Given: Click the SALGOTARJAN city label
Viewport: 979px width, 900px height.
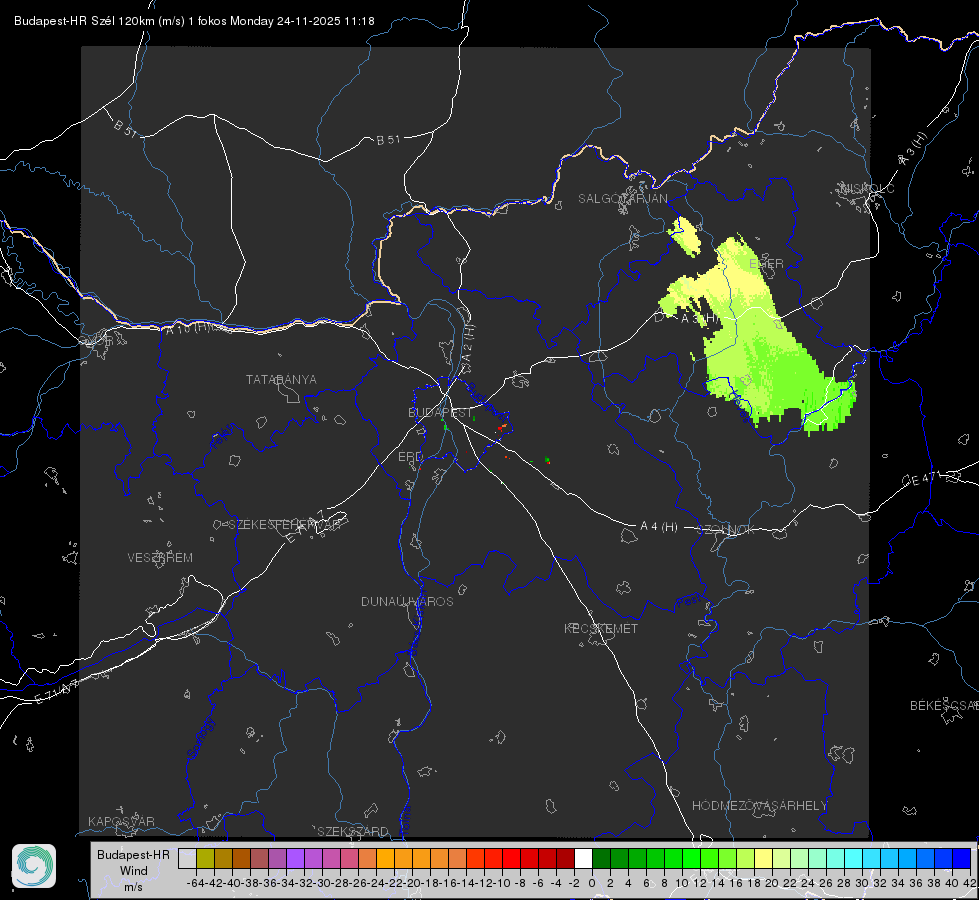Looking at the screenshot, I should pos(622,199).
